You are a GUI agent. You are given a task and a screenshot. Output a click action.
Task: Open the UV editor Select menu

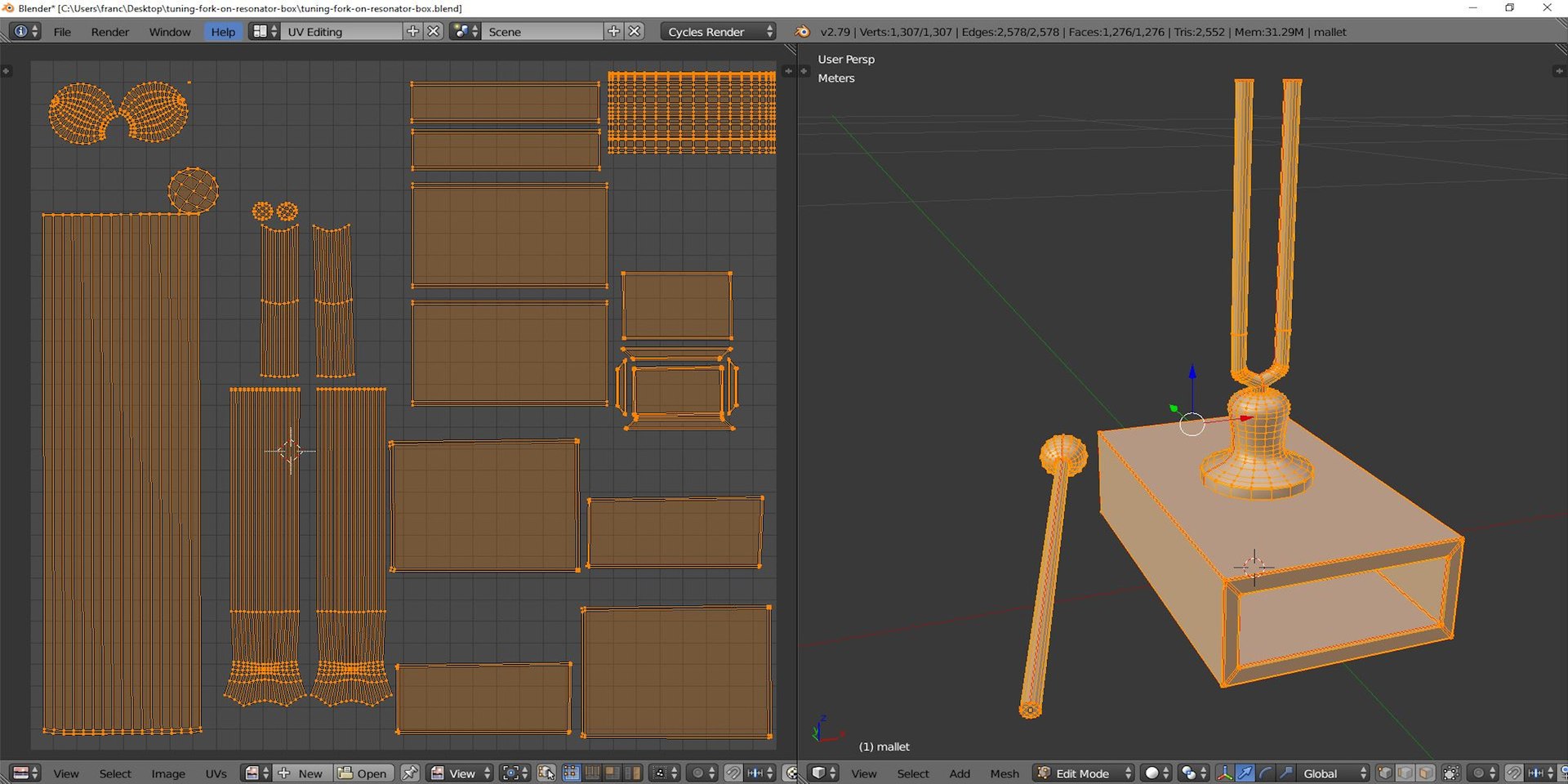click(115, 773)
